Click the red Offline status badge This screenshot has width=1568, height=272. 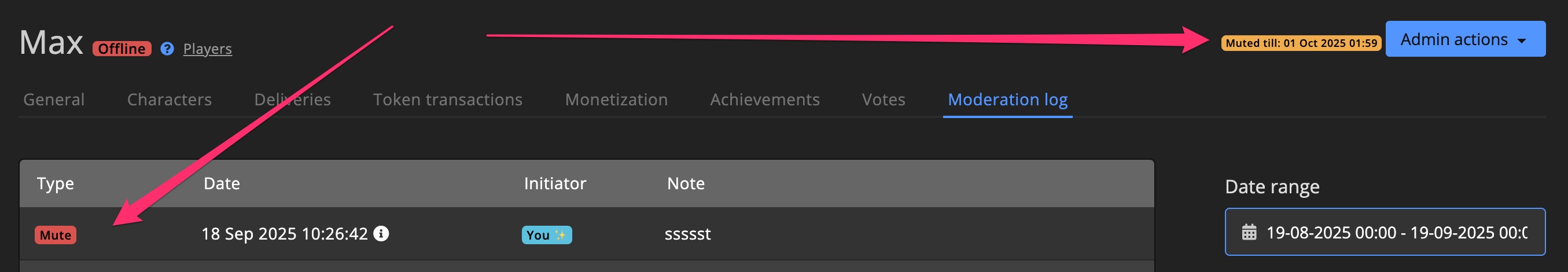[x=122, y=49]
